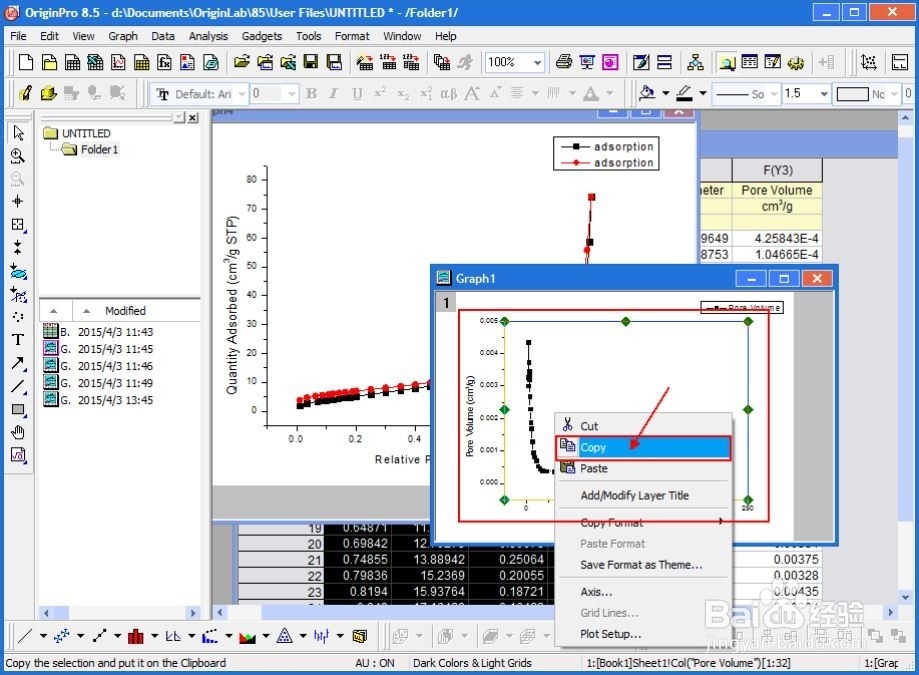Click the New Layout icon
The width and height of the screenshot is (919, 675).
187,62
